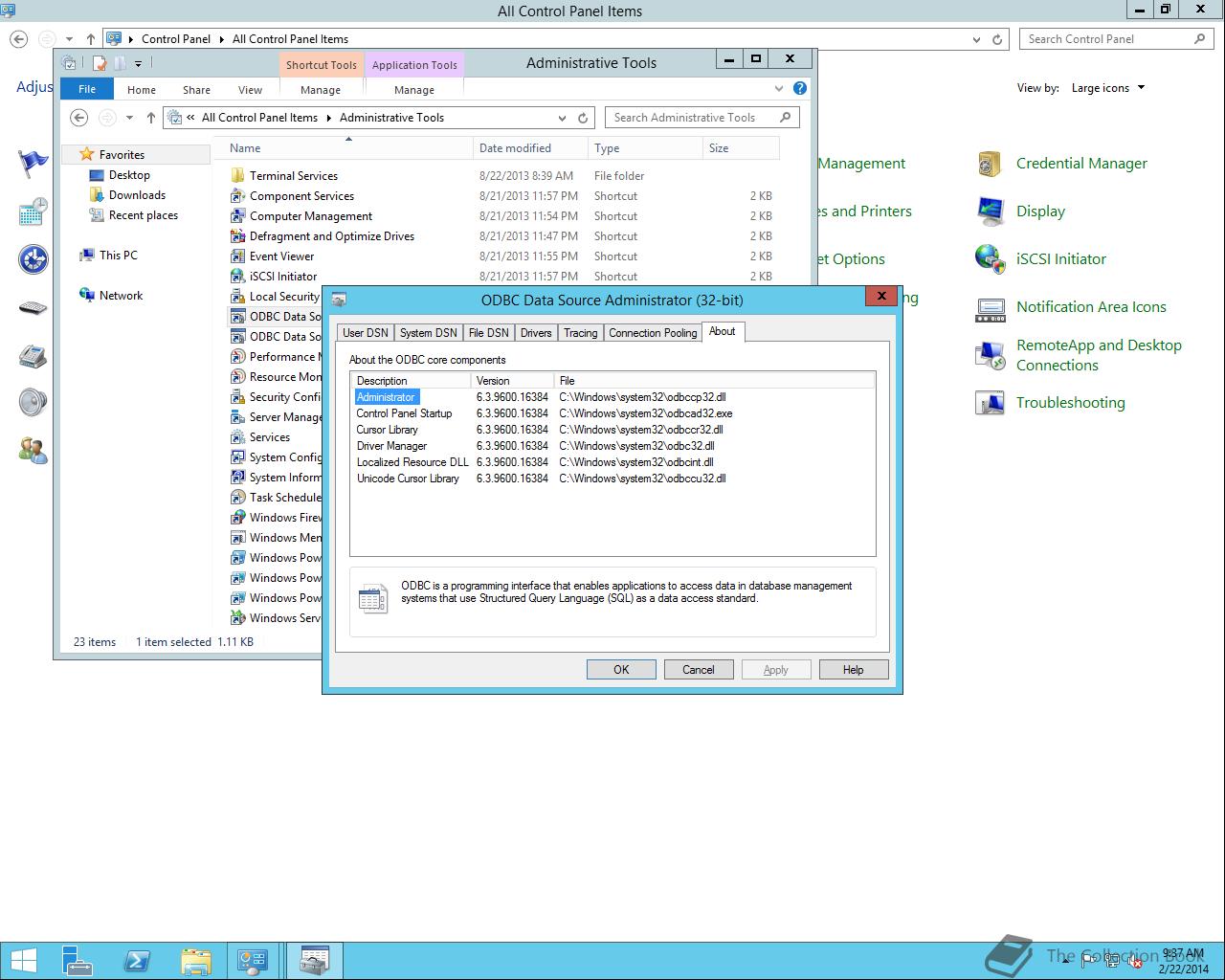1225x980 pixels.
Task: Switch to the Connection Pooling tab
Action: (x=653, y=333)
